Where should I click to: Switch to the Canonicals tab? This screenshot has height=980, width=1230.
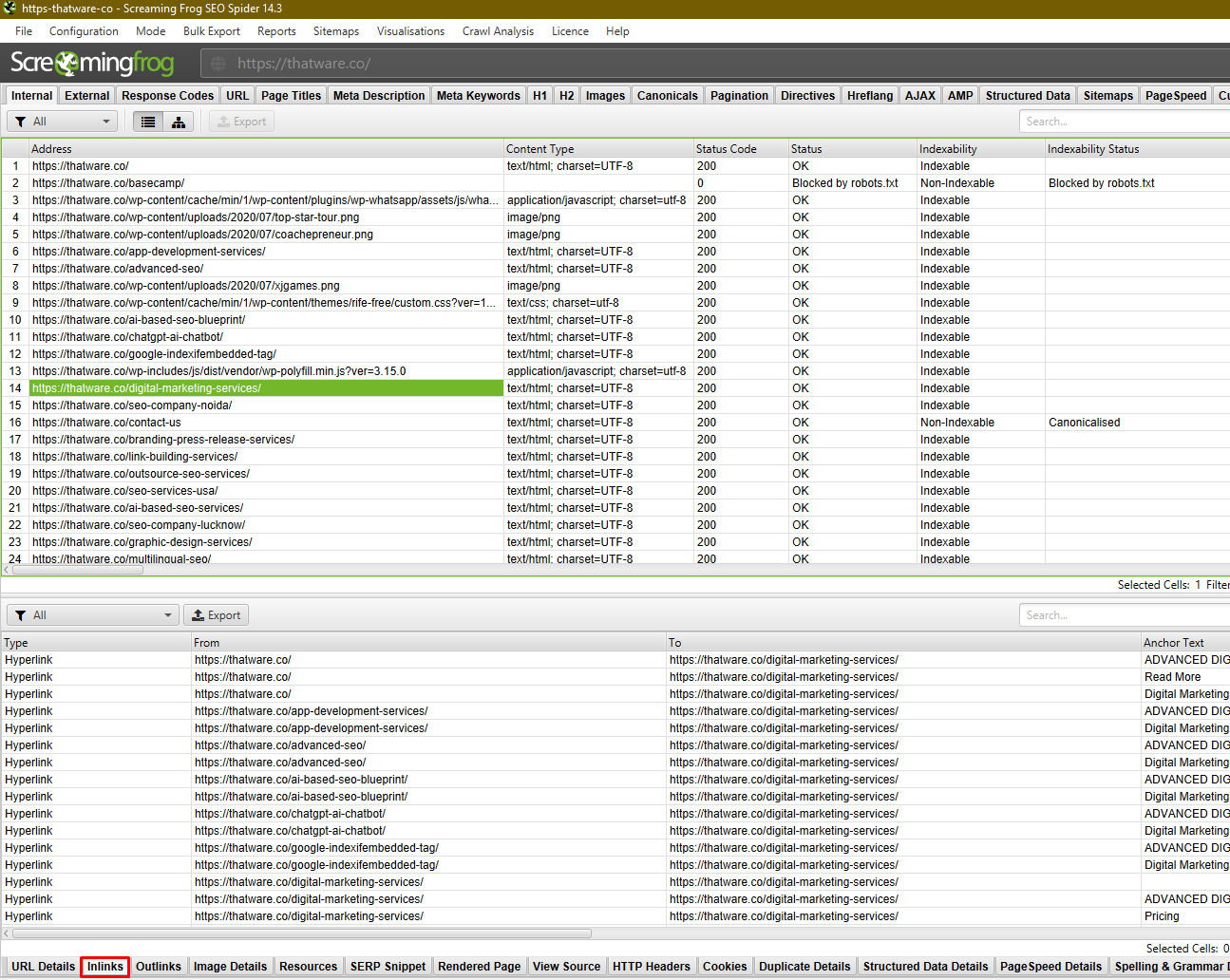tap(668, 96)
